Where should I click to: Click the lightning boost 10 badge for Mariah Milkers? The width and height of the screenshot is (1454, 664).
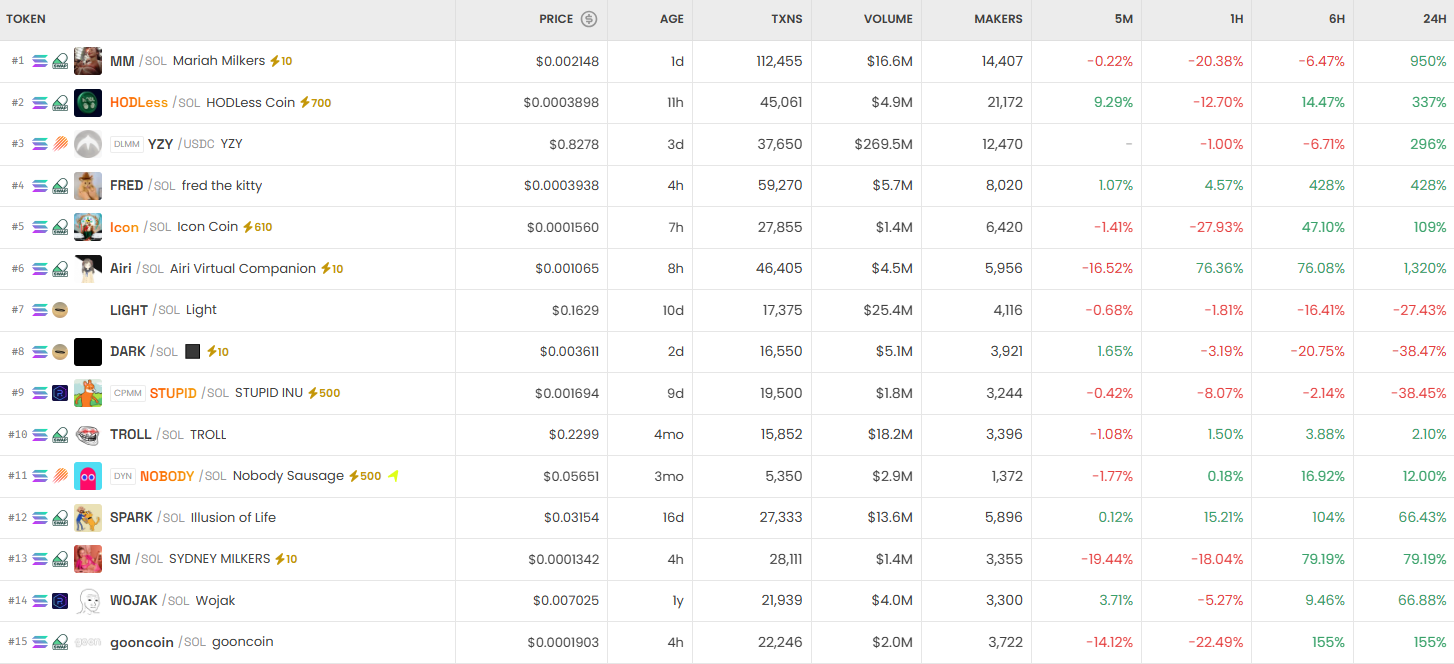pos(281,61)
